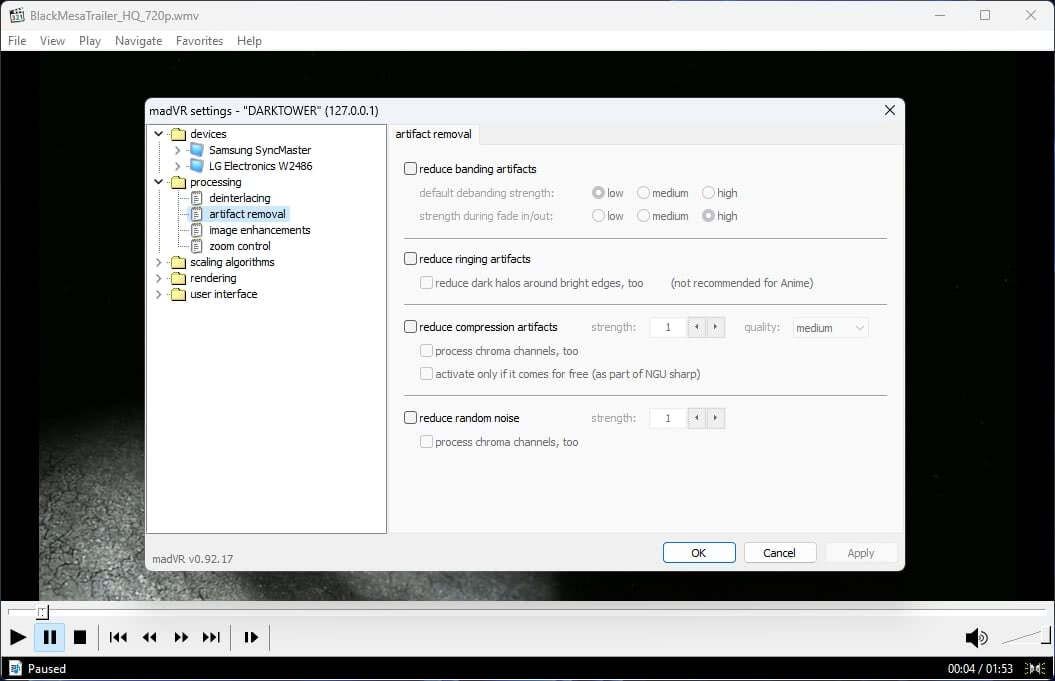Viewport: 1055px width, 681px height.
Task: Click the frame step icon
Action: click(251, 637)
